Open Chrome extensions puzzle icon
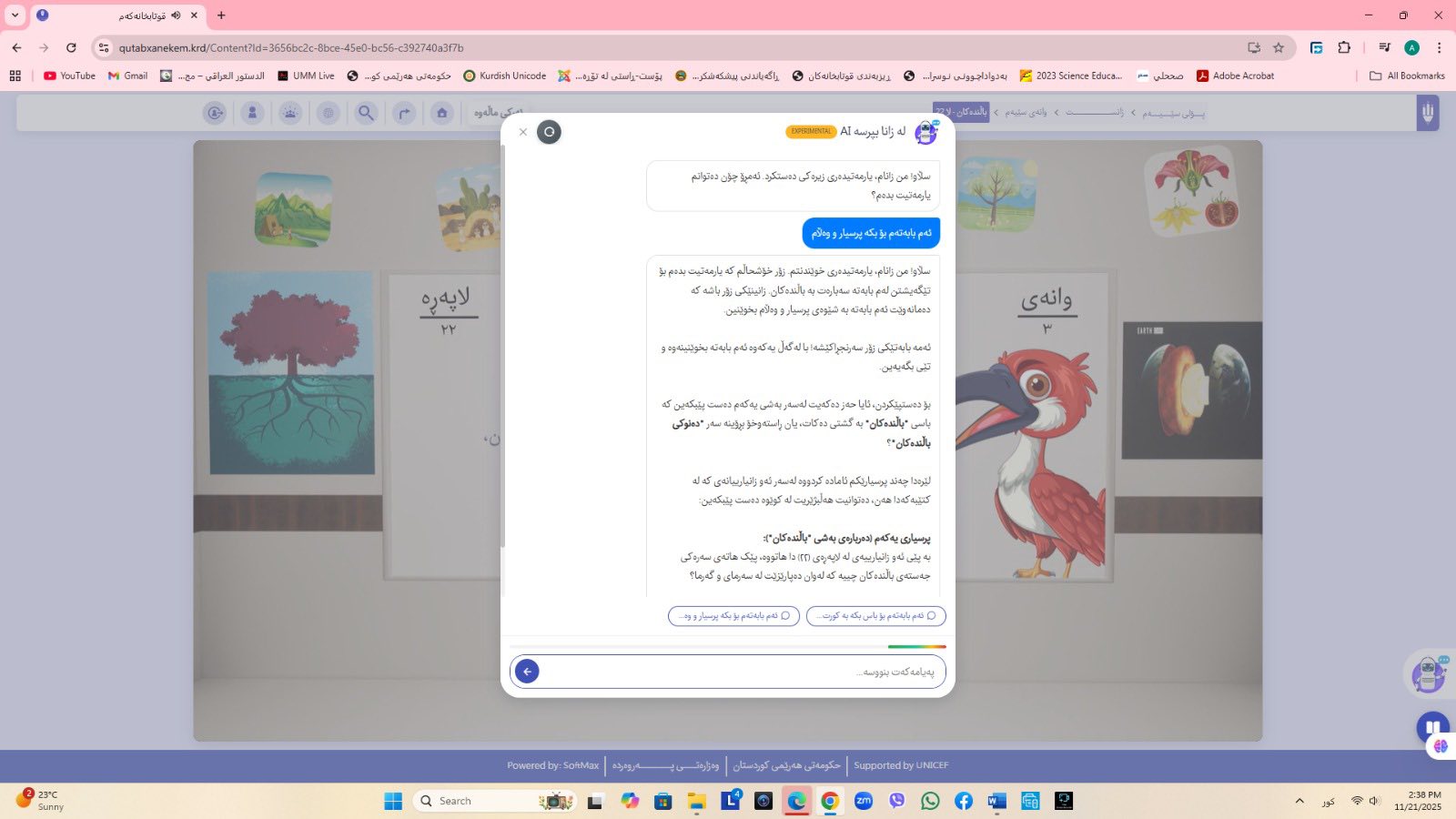1456x819 pixels. pos(1344,47)
